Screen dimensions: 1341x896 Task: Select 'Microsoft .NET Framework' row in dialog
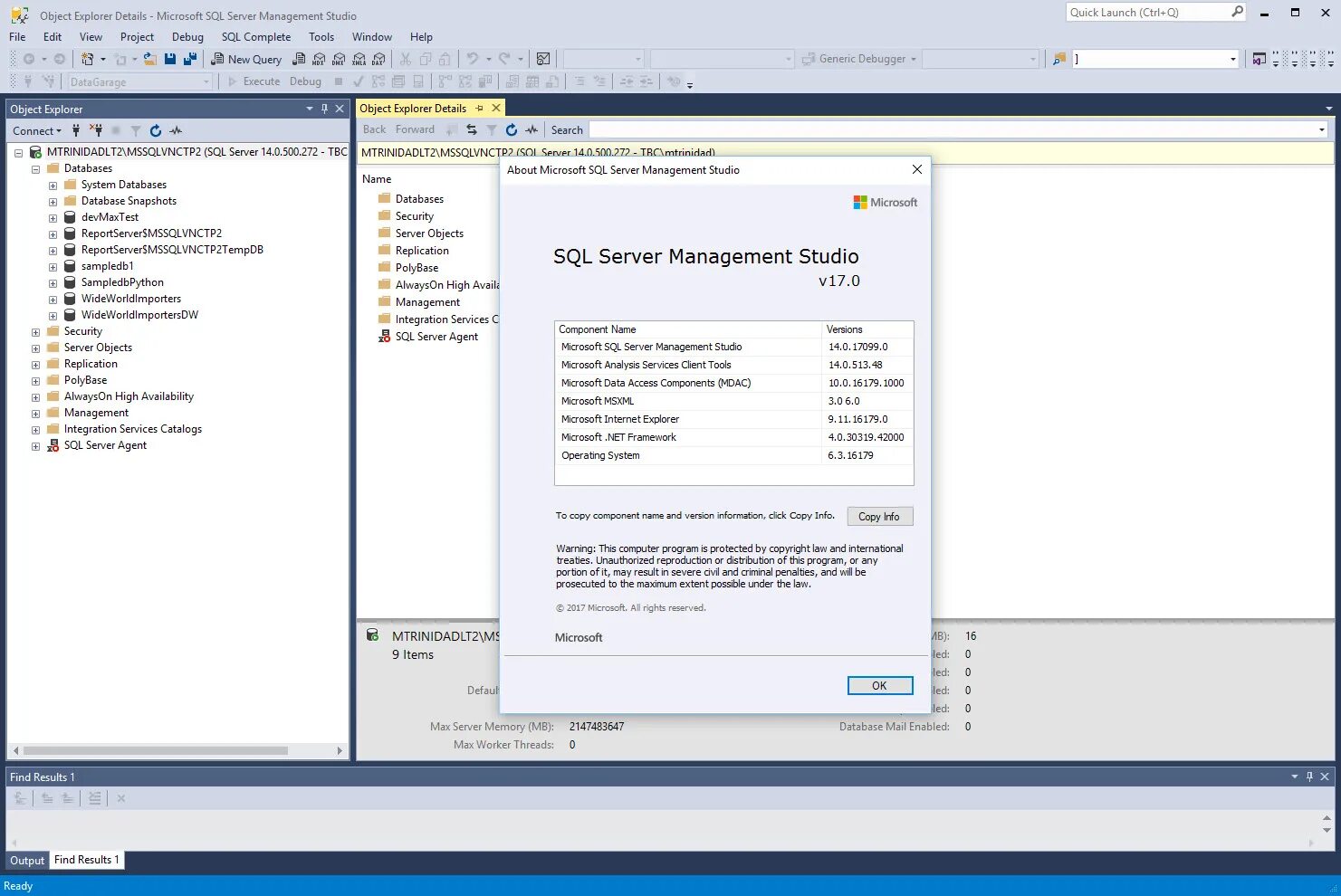tap(733, 437)
